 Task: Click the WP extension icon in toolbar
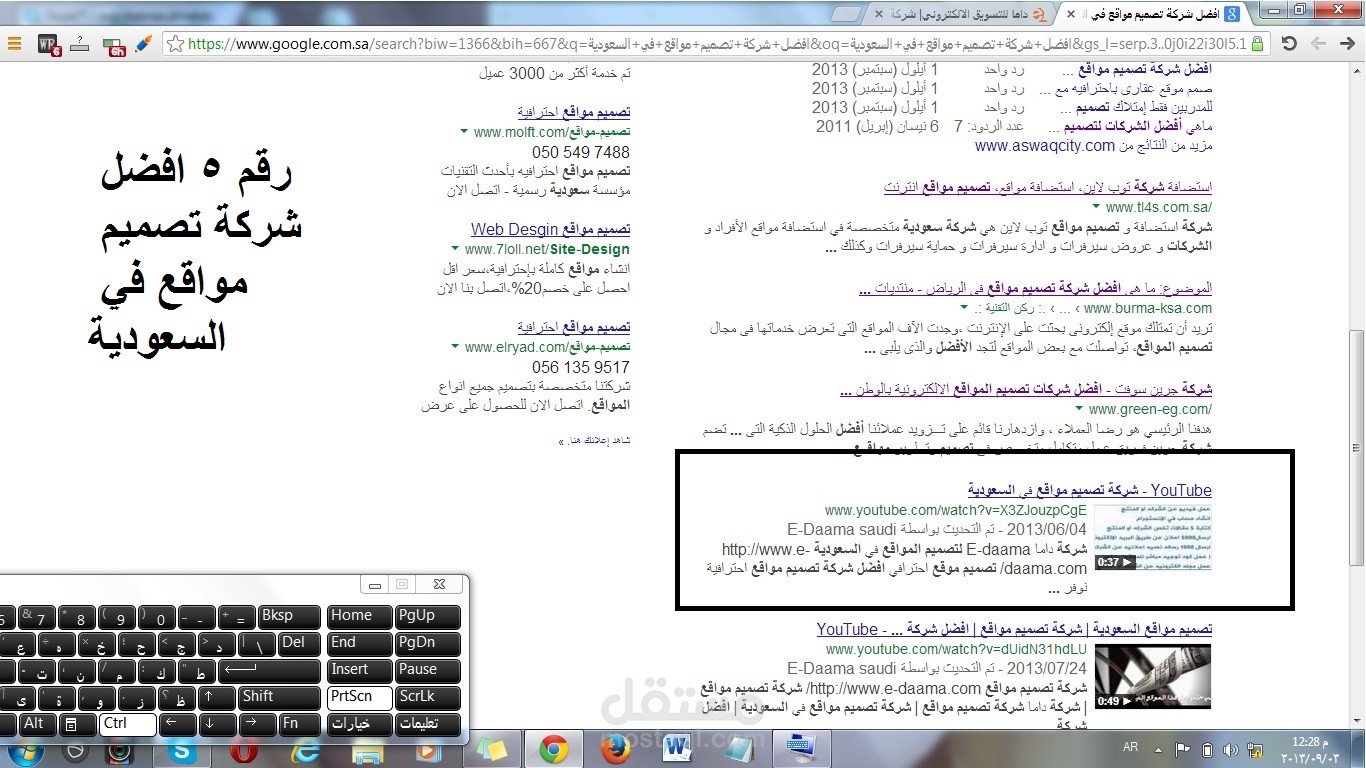tap(48, 44)
